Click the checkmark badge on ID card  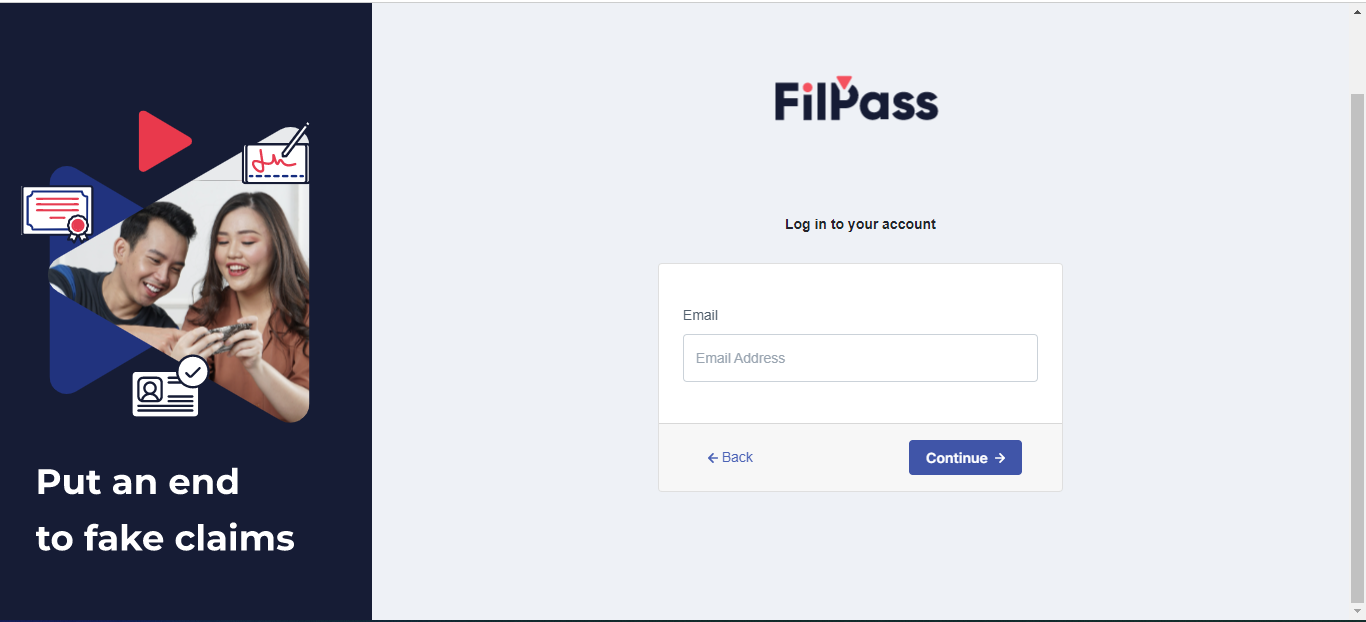[193, 372]
